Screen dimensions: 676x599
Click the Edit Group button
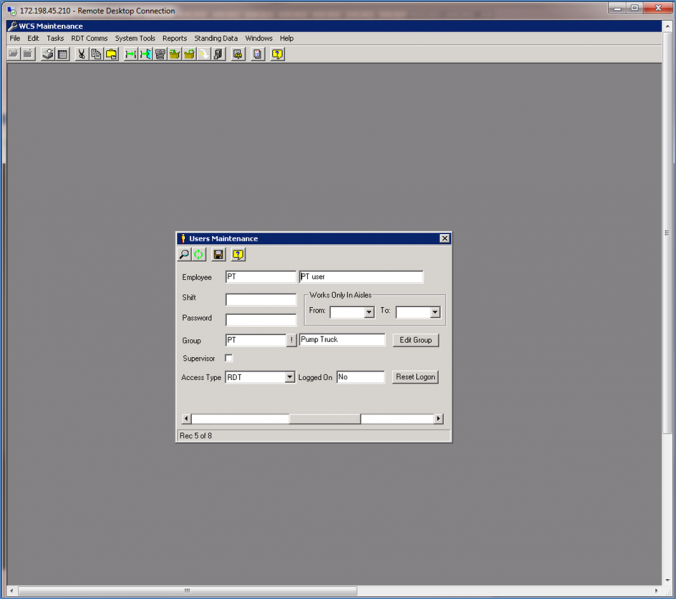coord(416,340)
